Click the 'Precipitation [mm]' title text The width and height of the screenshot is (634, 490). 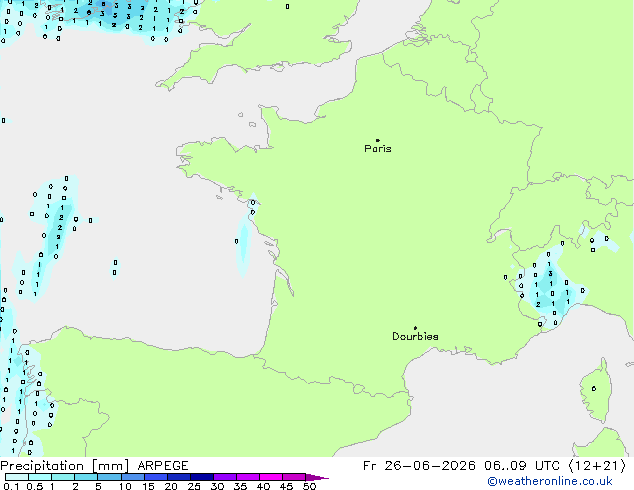pyautogui.click(x=65, y=466)
